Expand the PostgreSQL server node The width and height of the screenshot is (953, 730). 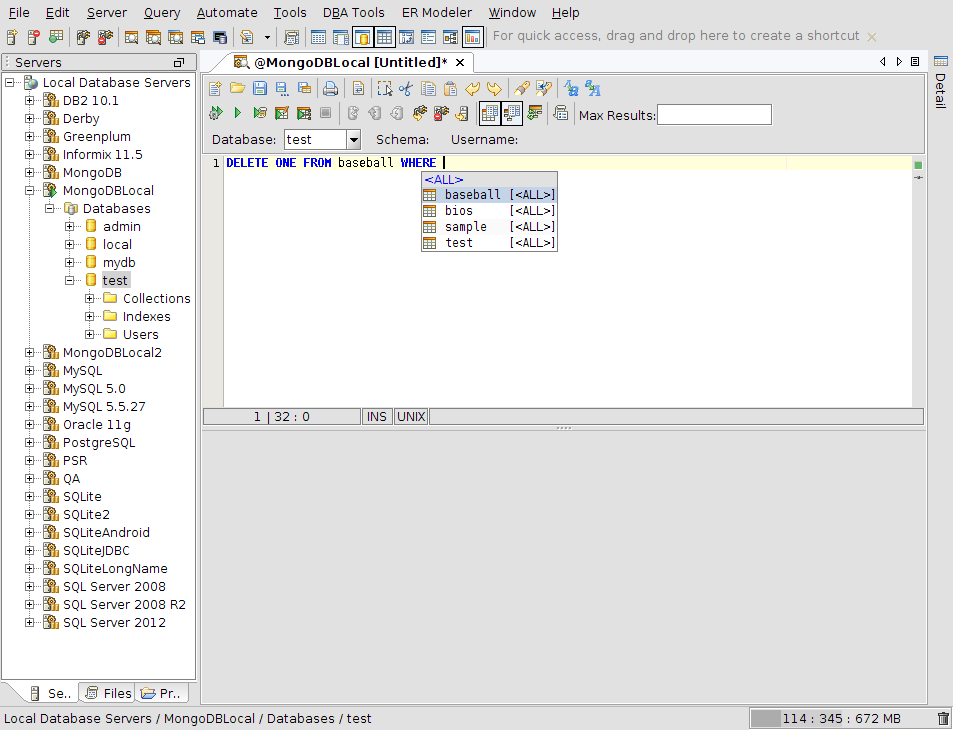pyautogui.click(x=29, y=442)
